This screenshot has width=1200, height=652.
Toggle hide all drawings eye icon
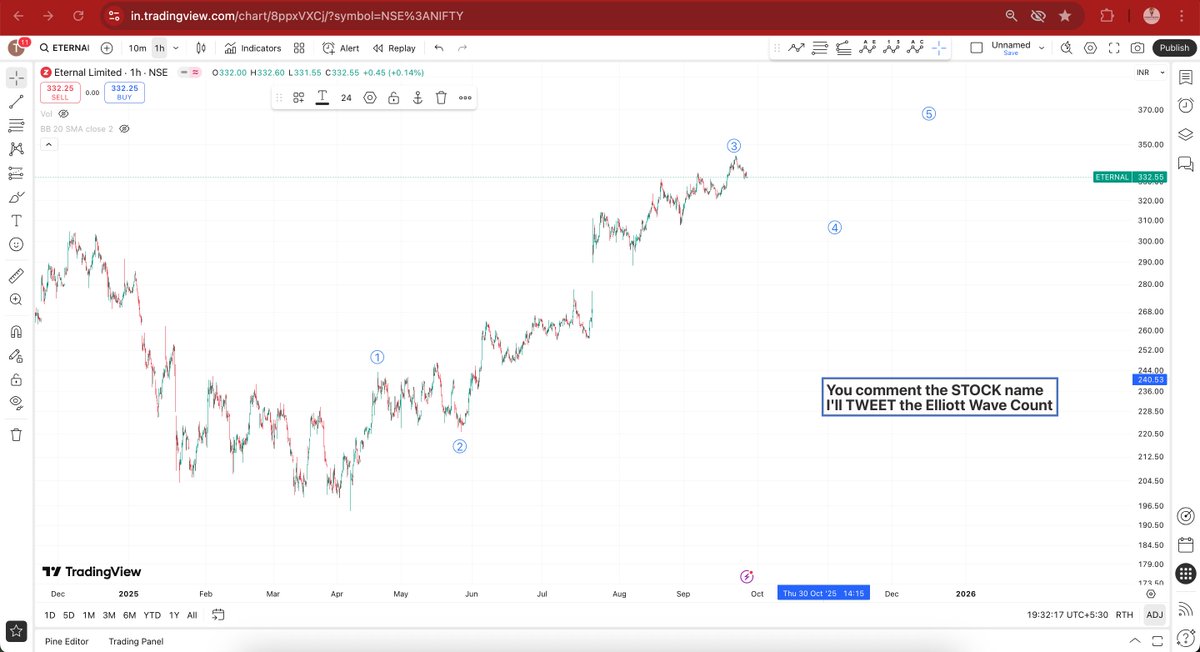point(16,403)
